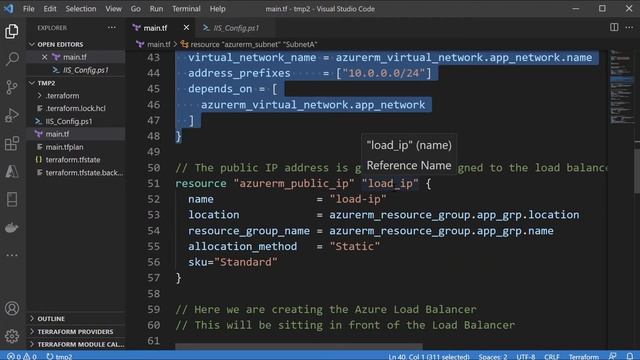Viewport: 640px width, 360px height.
Task: Open the remote explorer panel icon
Action: (12, 200)
